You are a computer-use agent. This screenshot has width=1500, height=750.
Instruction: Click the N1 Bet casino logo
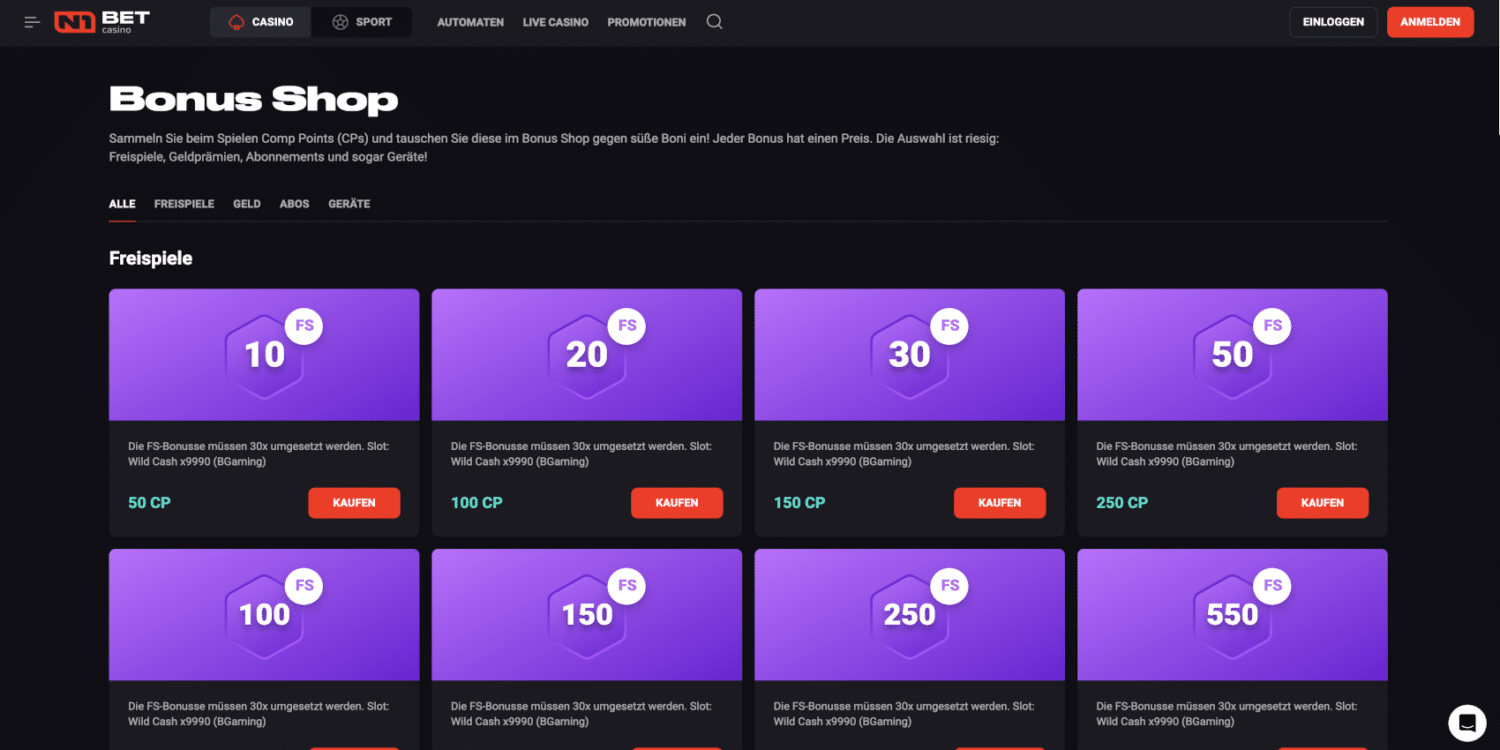pyautogui.click(x=102, y=22)
